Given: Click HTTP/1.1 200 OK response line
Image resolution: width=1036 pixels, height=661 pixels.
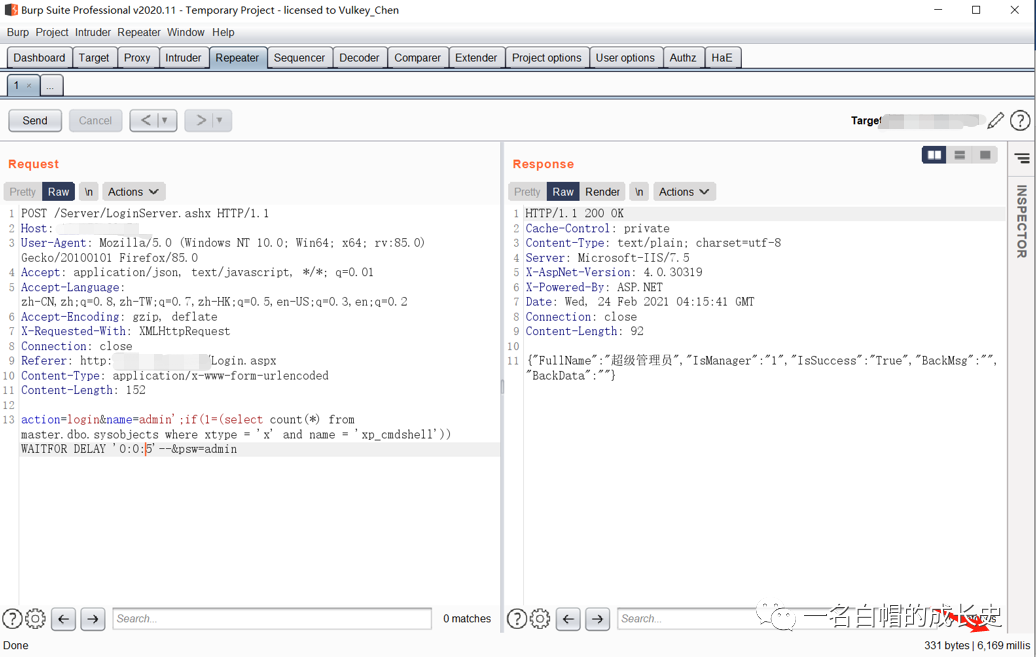Looking at the screenshot, I should [574, 214].
